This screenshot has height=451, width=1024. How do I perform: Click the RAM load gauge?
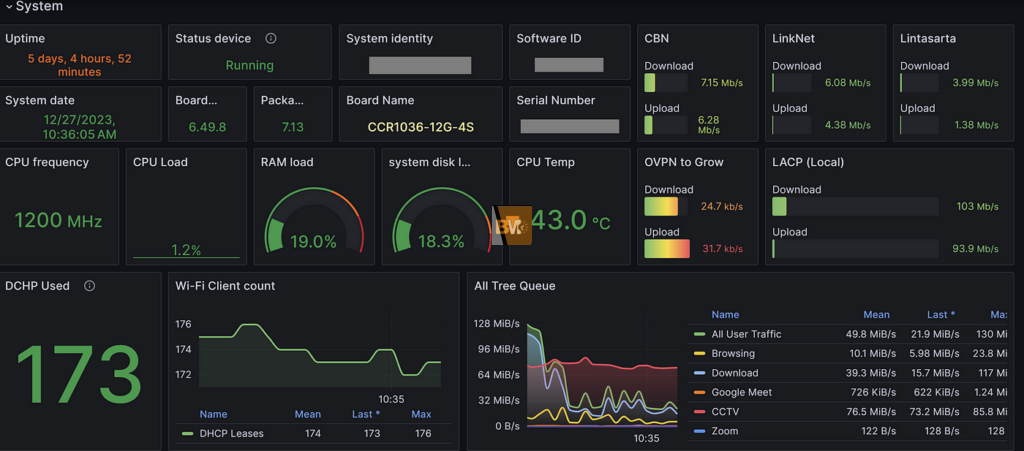(x=313, y=220)
